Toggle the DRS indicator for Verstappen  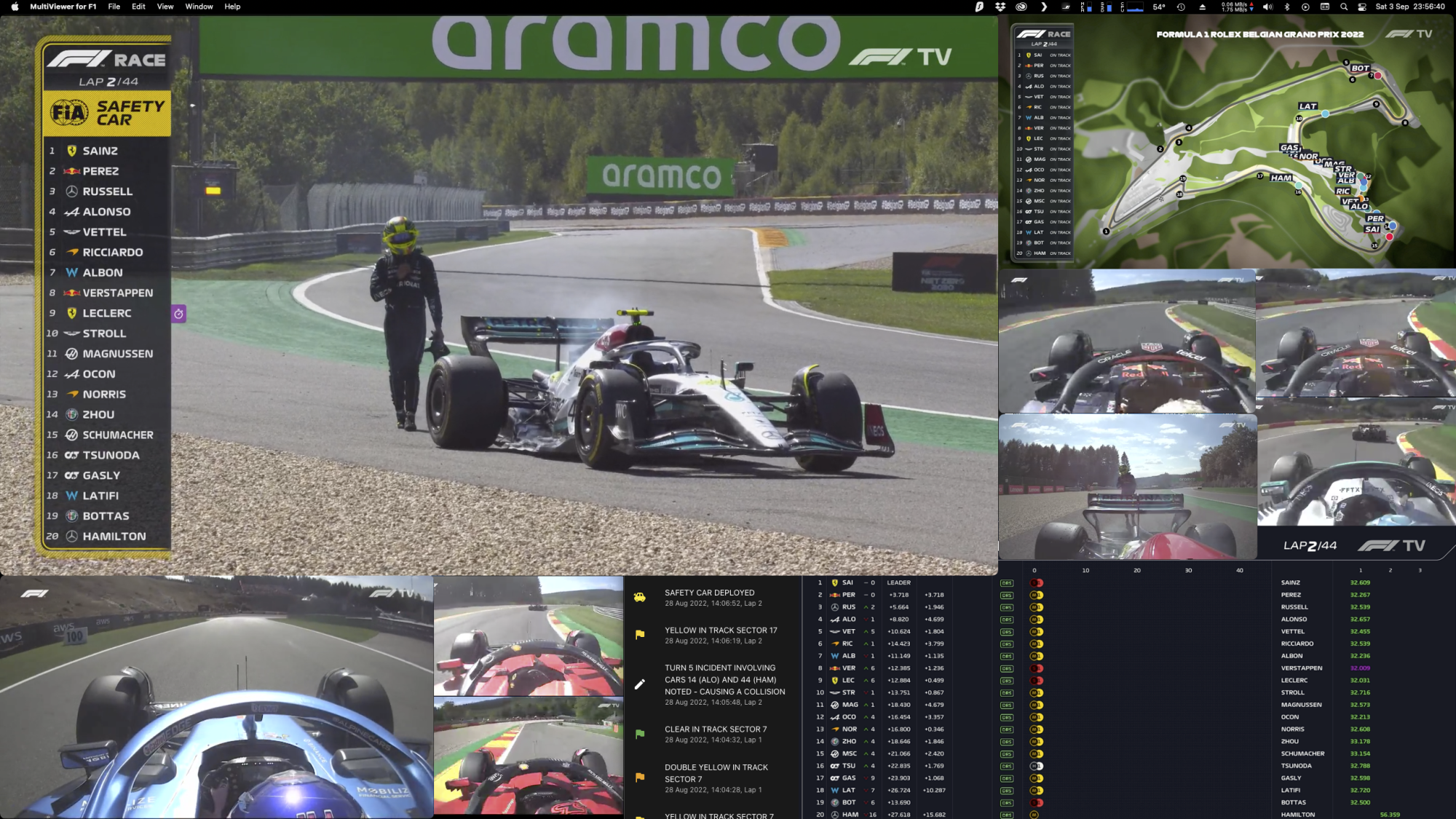click(1007, 668)
